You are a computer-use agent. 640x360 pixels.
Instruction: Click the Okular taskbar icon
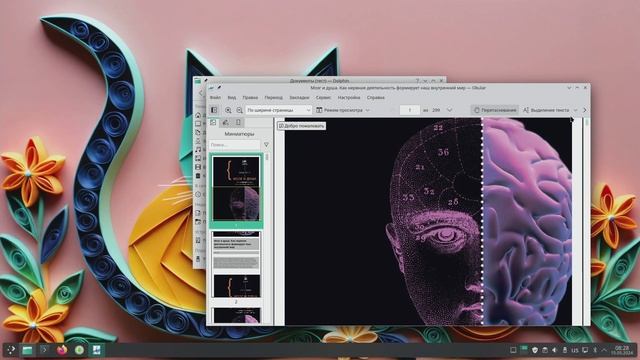(96, 350)
